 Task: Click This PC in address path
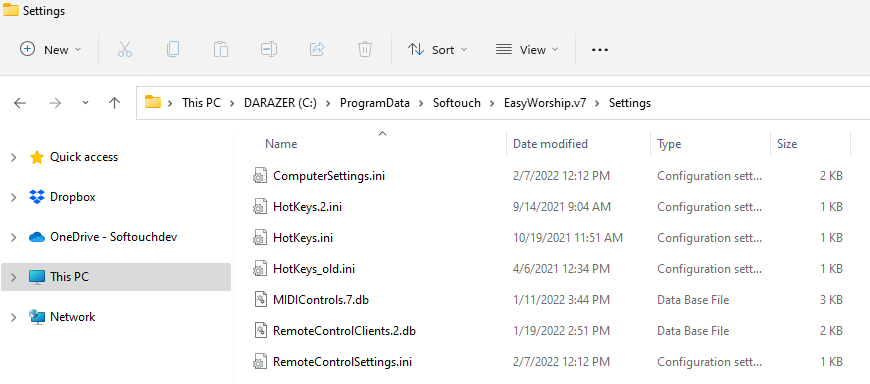[x=201, y=103]
